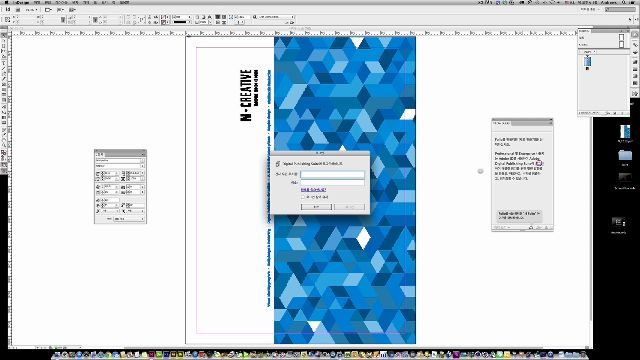Click the right button in sign-in dialog

tap(349, 207)
